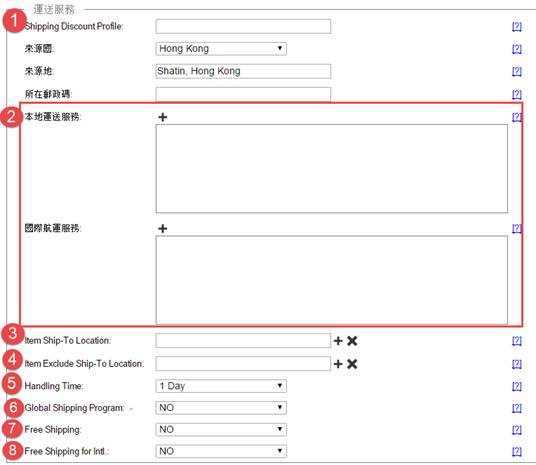
Task: Expand the Handling Time dropdown
Action: [221, 386]
